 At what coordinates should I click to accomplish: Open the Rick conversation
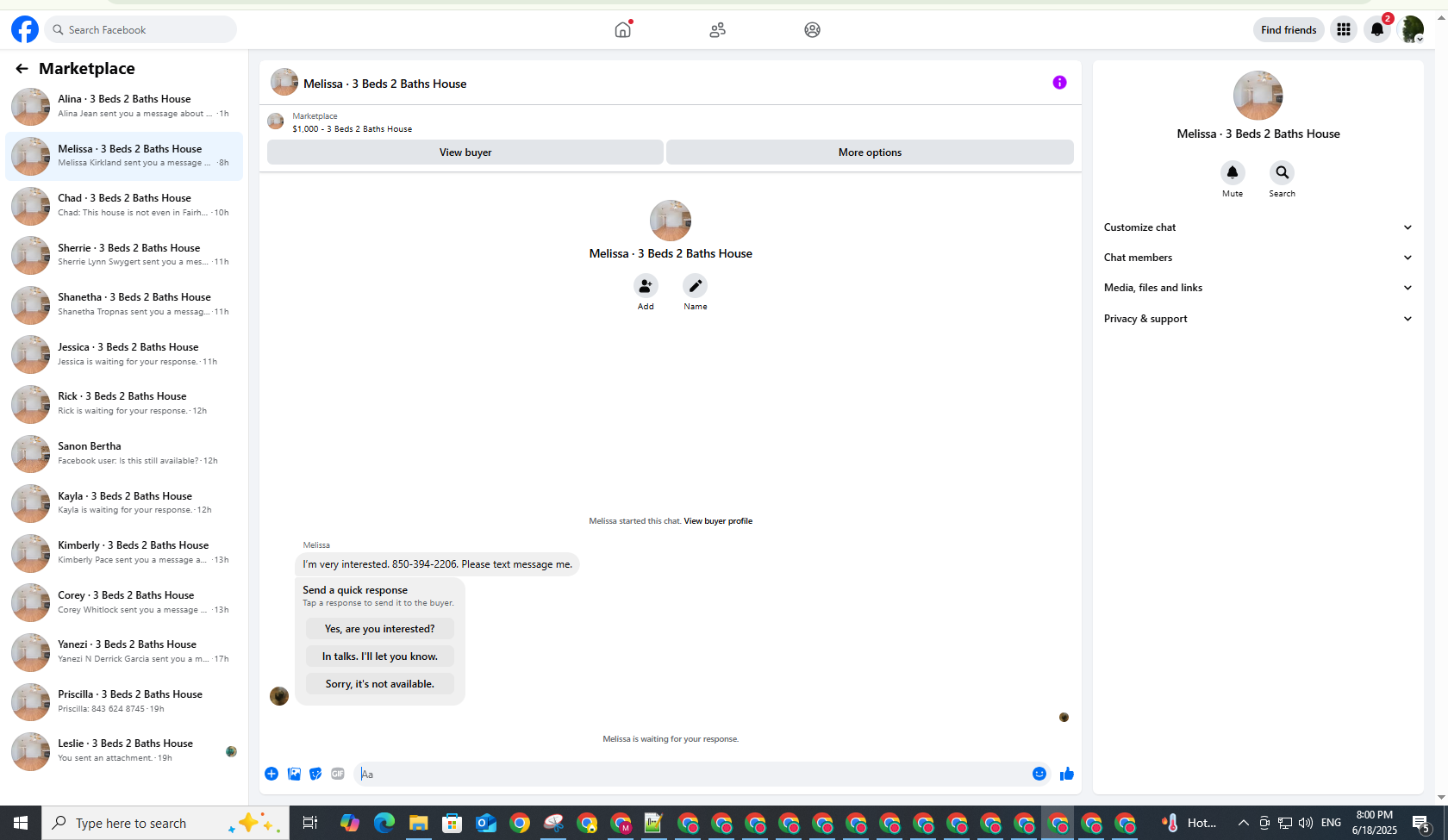124,403
